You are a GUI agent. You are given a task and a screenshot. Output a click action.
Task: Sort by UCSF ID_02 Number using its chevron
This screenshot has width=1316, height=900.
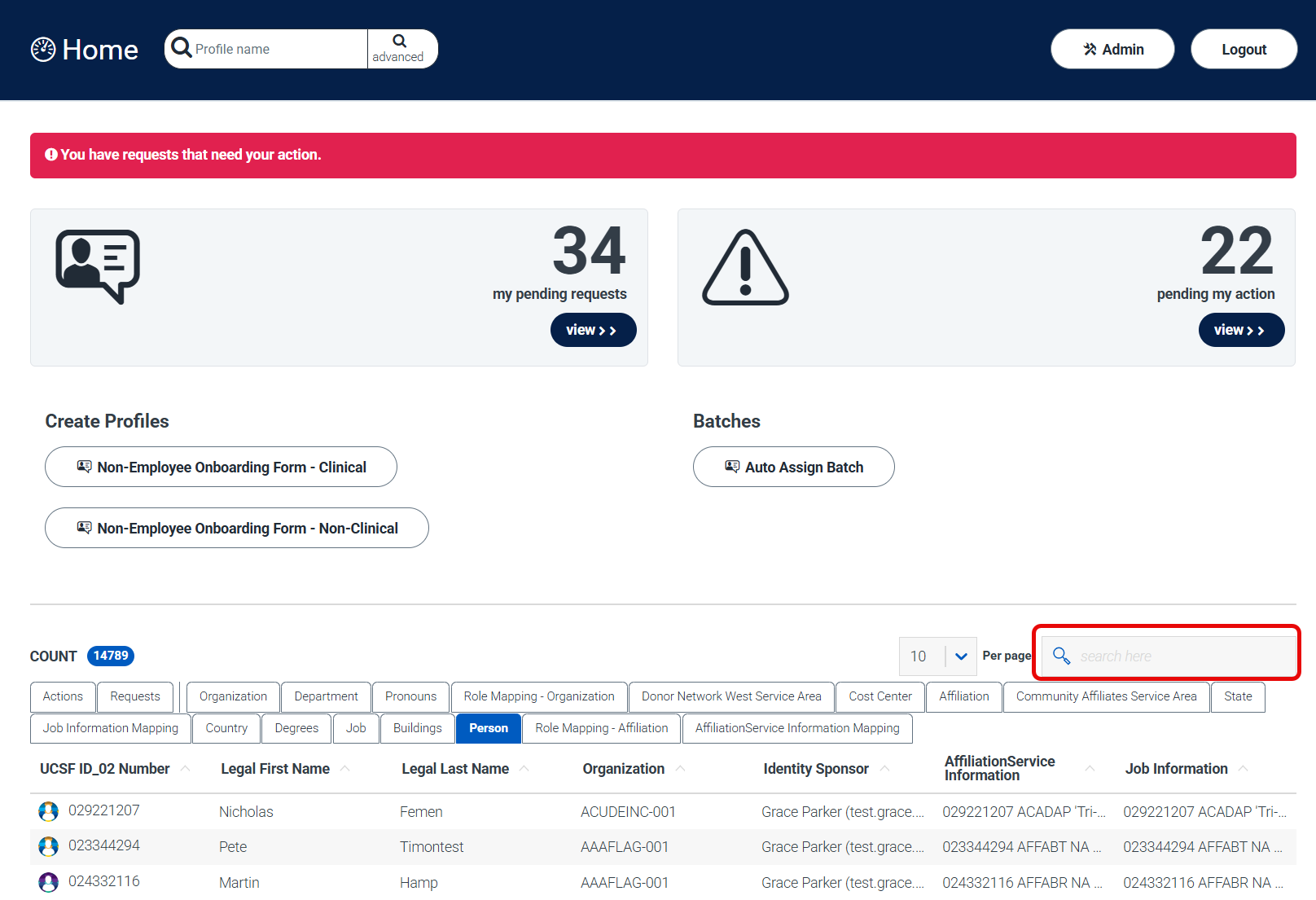tap(185, 768)
